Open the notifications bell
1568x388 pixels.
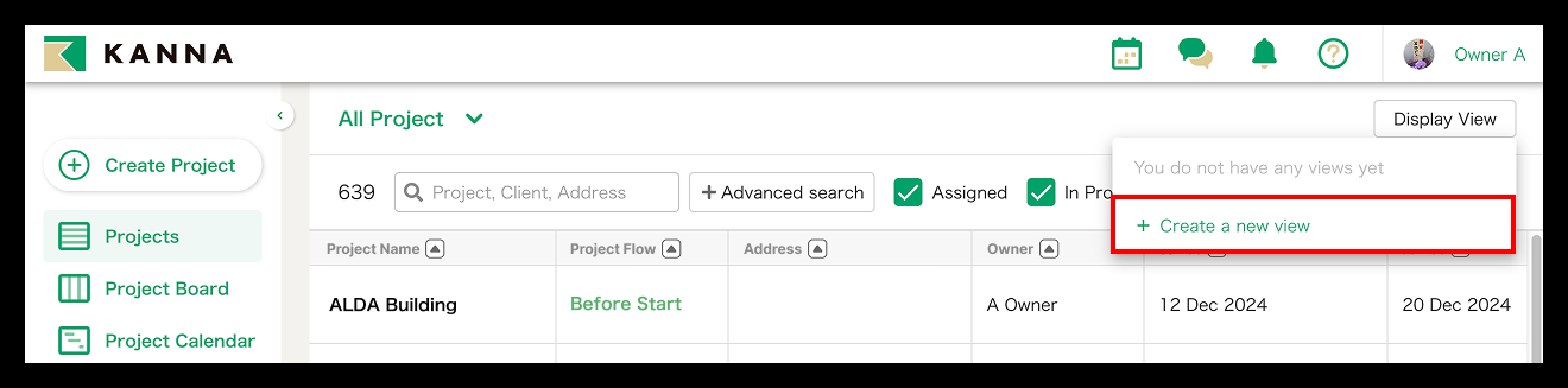pos(1264,54)
